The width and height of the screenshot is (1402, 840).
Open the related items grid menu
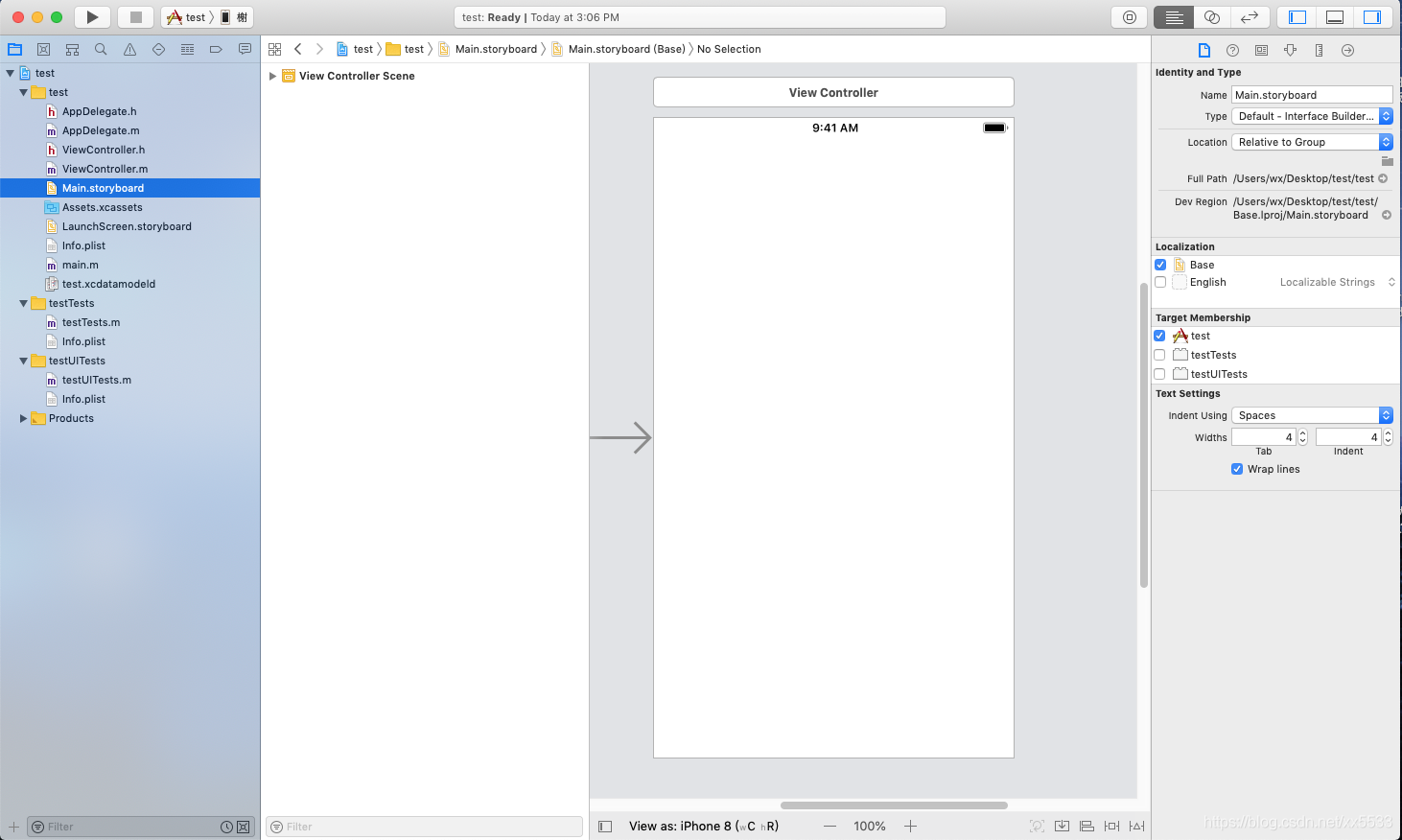[x=275, y=49]
